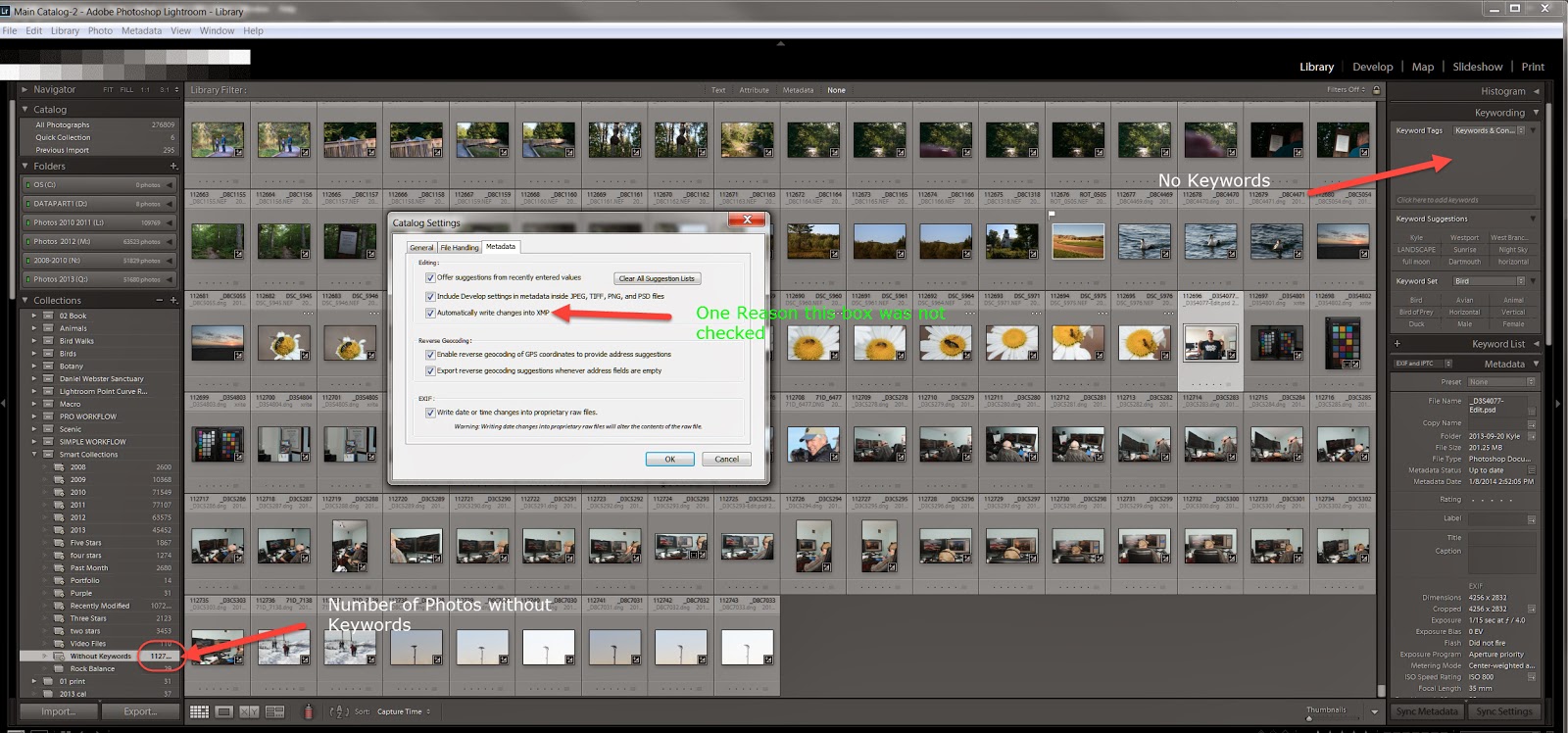The width and height of the screenshot is (1568, 733).
Task: Click the 2010 smart collection icon
Action: pos(59,493)
